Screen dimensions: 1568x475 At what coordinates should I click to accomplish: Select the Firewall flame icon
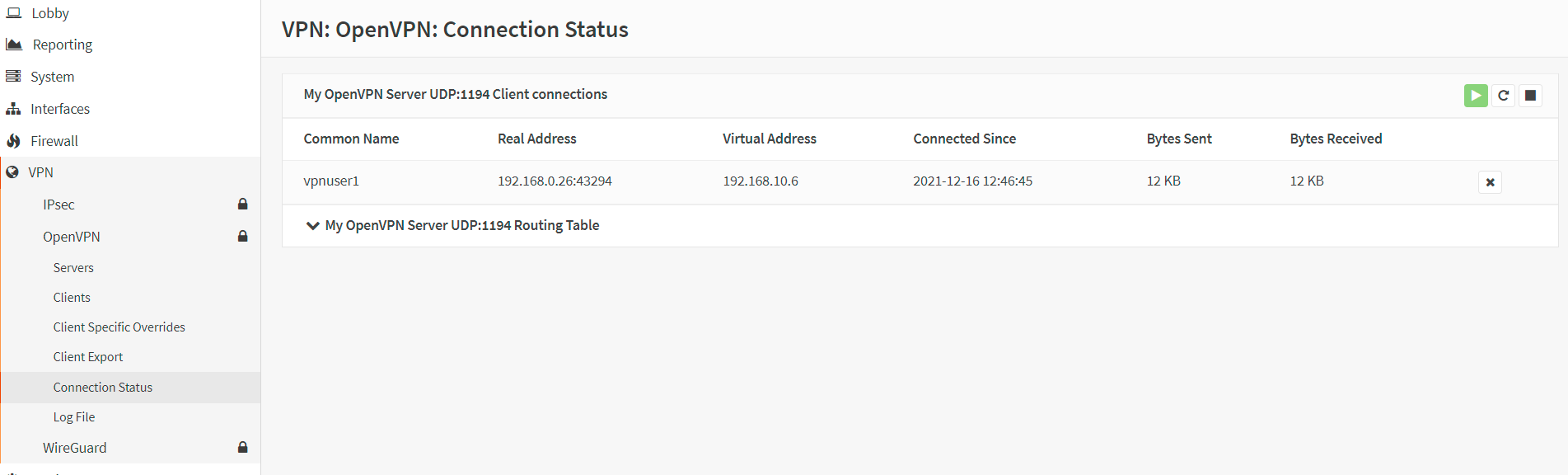(13, 140)
